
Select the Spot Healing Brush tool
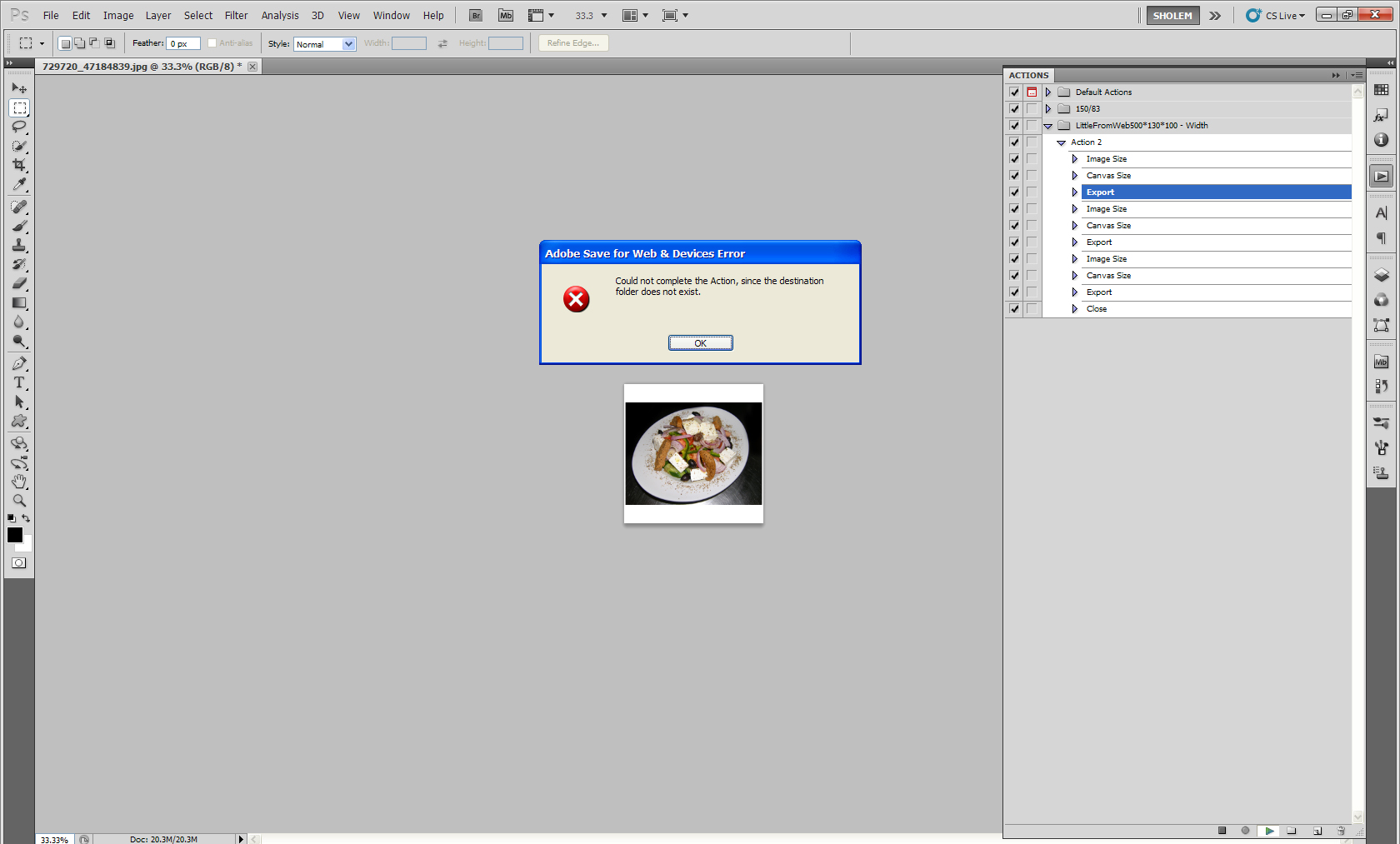[19, 207]
